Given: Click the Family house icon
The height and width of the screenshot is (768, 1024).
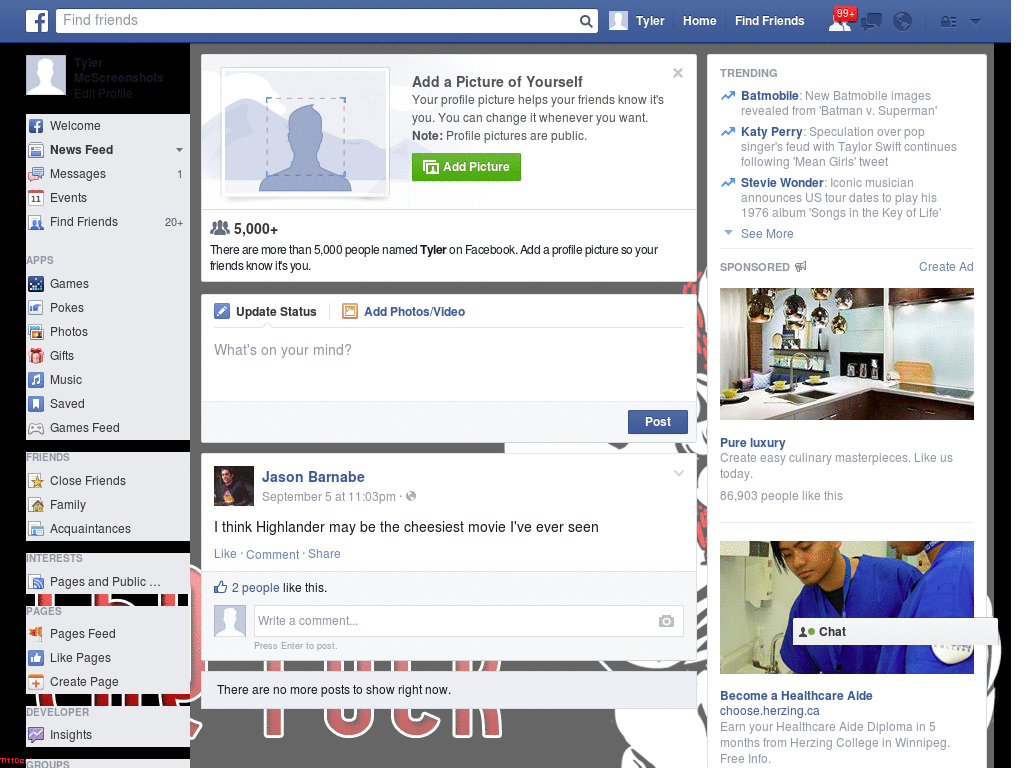Looking at the screenshot, I should 36,505.
